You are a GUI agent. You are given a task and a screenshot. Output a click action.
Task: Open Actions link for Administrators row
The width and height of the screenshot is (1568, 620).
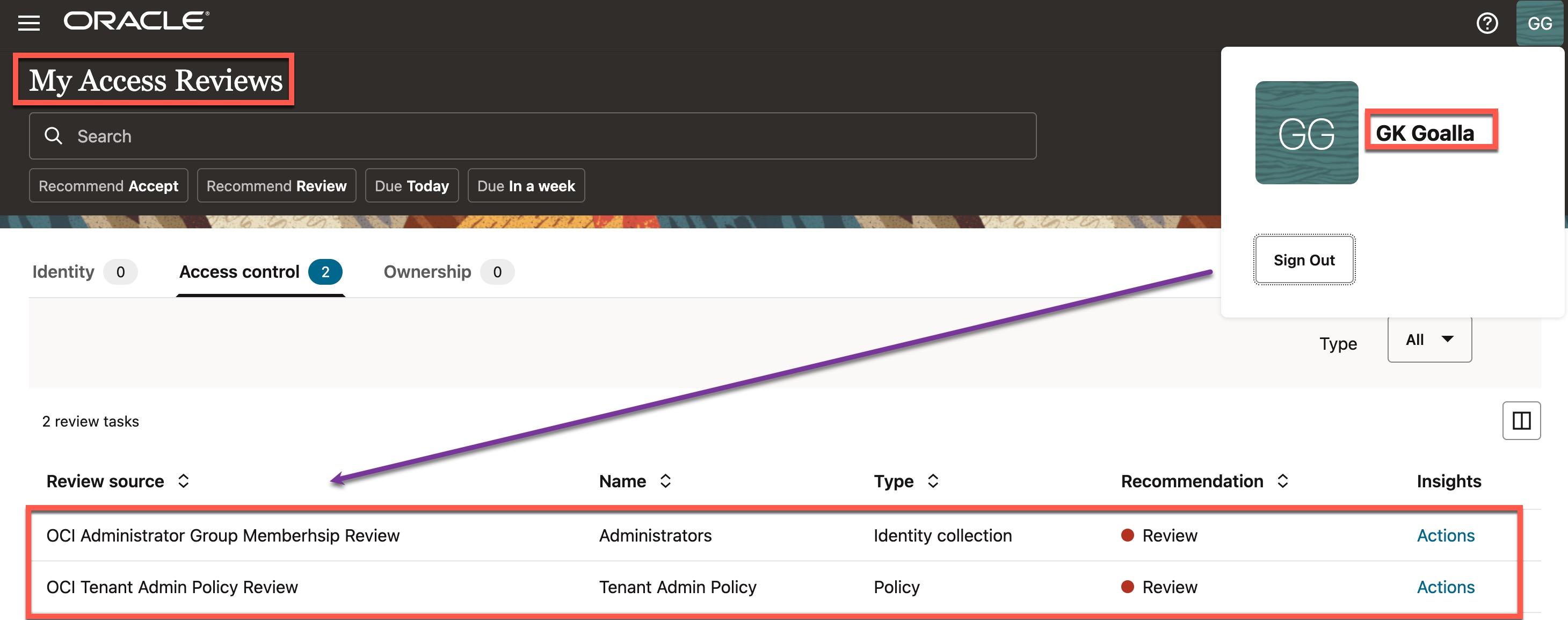(x=1445, y=535)
